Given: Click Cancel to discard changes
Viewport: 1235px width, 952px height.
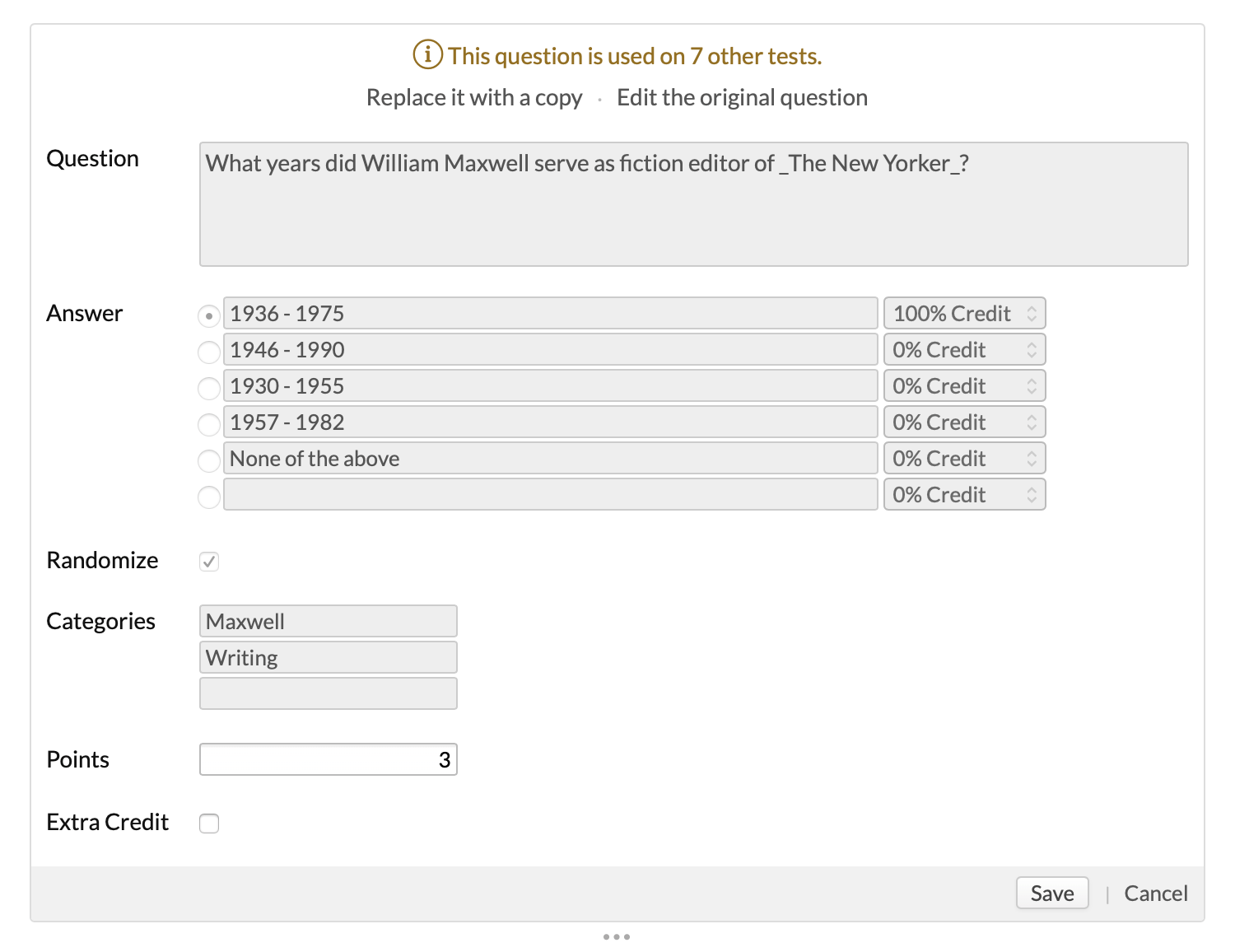Looking at the screenshot, I should pyautogui.click(x=1155, y=894).
